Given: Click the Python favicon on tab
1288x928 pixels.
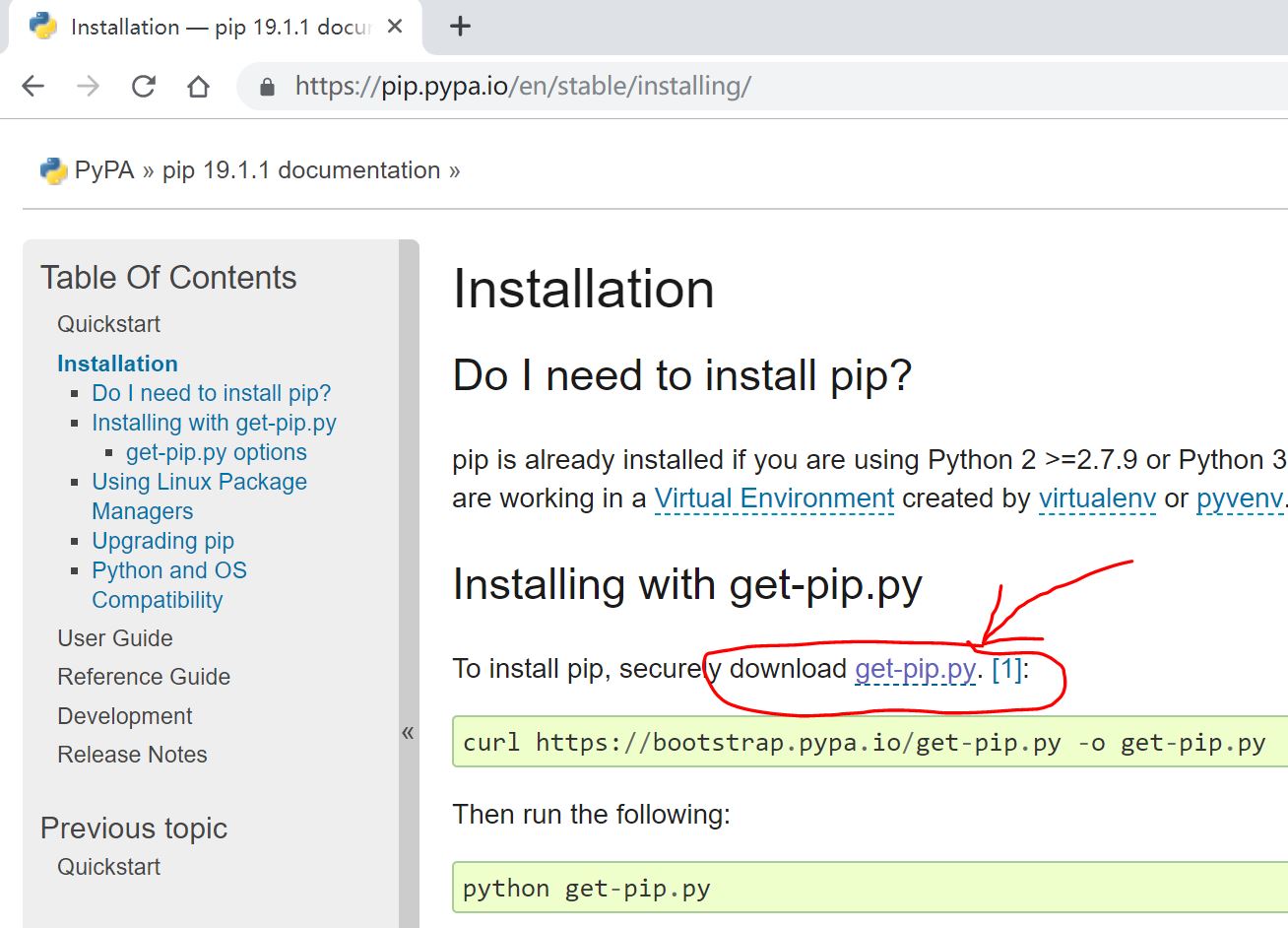Looking at the screenshot, I should coord(43,27).
